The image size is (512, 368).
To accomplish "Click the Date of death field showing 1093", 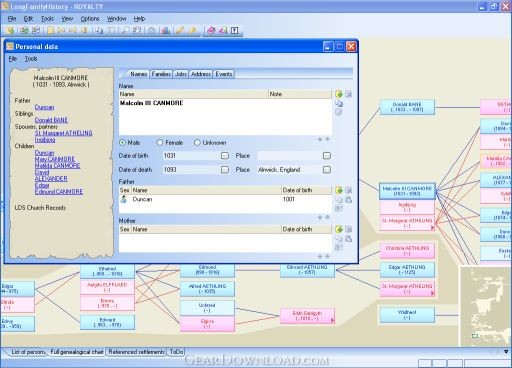I will click(192, 170).
